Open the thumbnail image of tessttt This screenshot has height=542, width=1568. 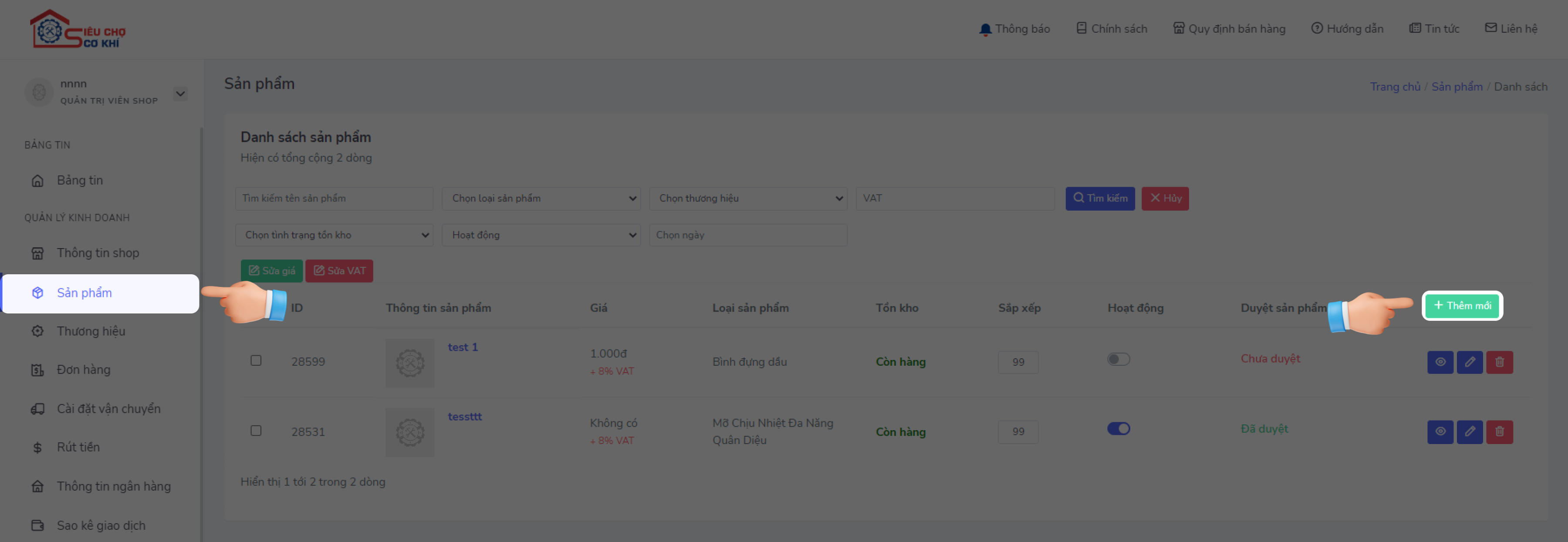410,432
